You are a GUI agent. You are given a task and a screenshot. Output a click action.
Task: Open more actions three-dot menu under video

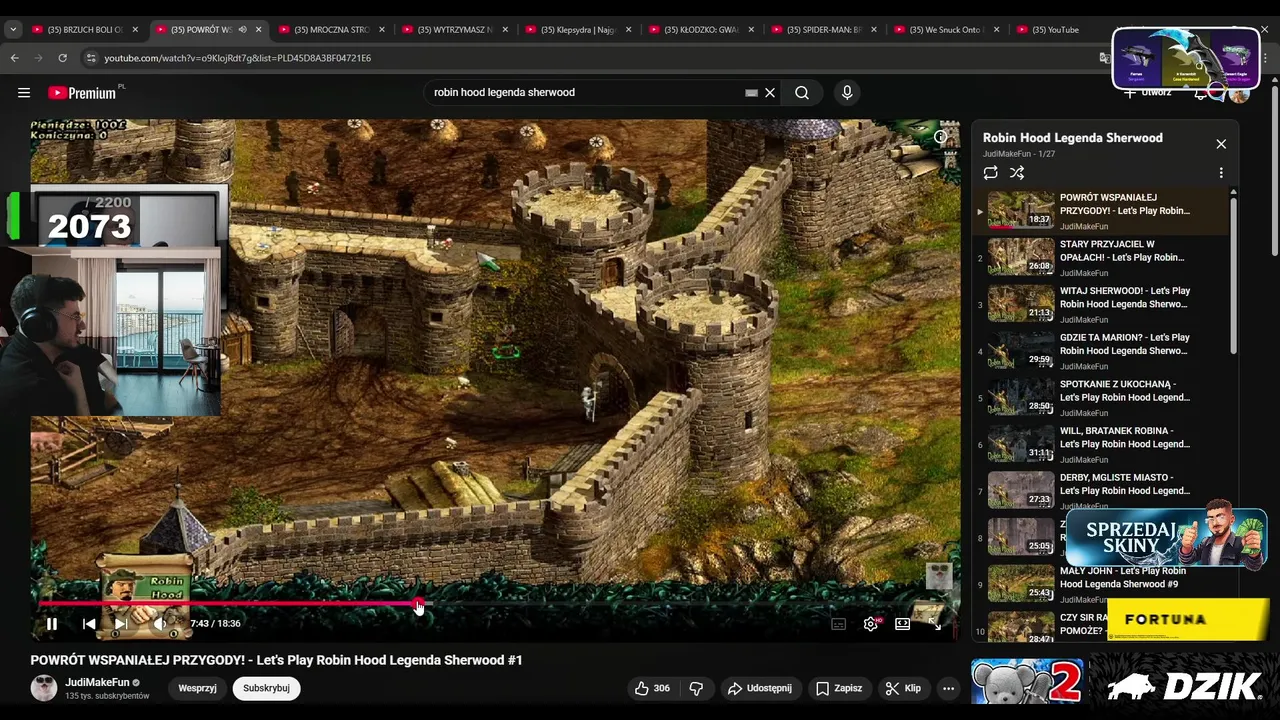click(x=948, y=688)
